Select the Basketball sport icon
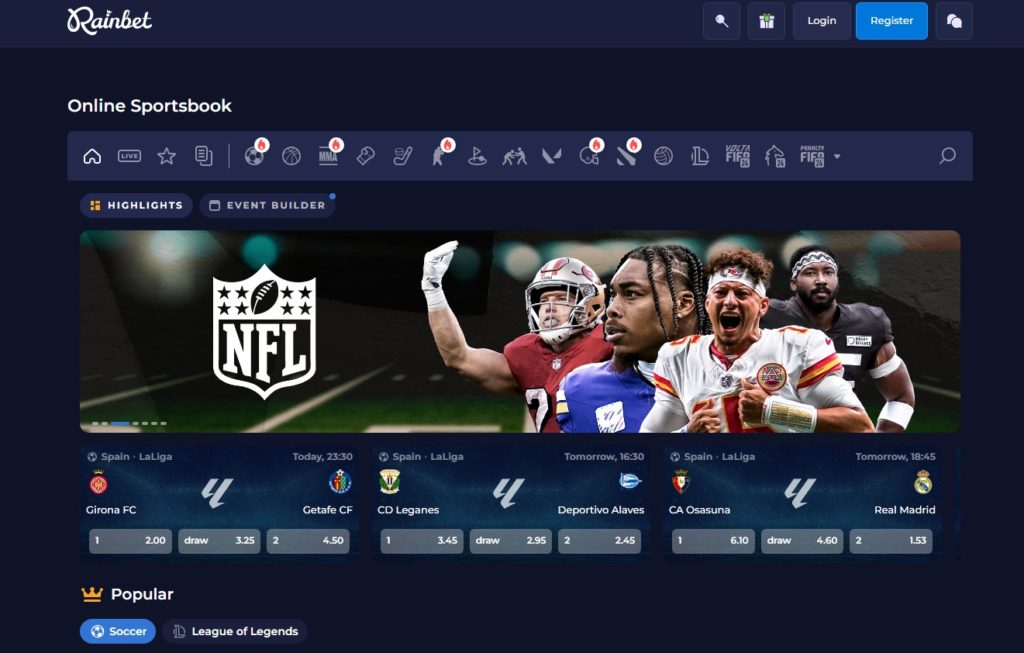Screen dimensions: 1024x653 pos(291,156)
